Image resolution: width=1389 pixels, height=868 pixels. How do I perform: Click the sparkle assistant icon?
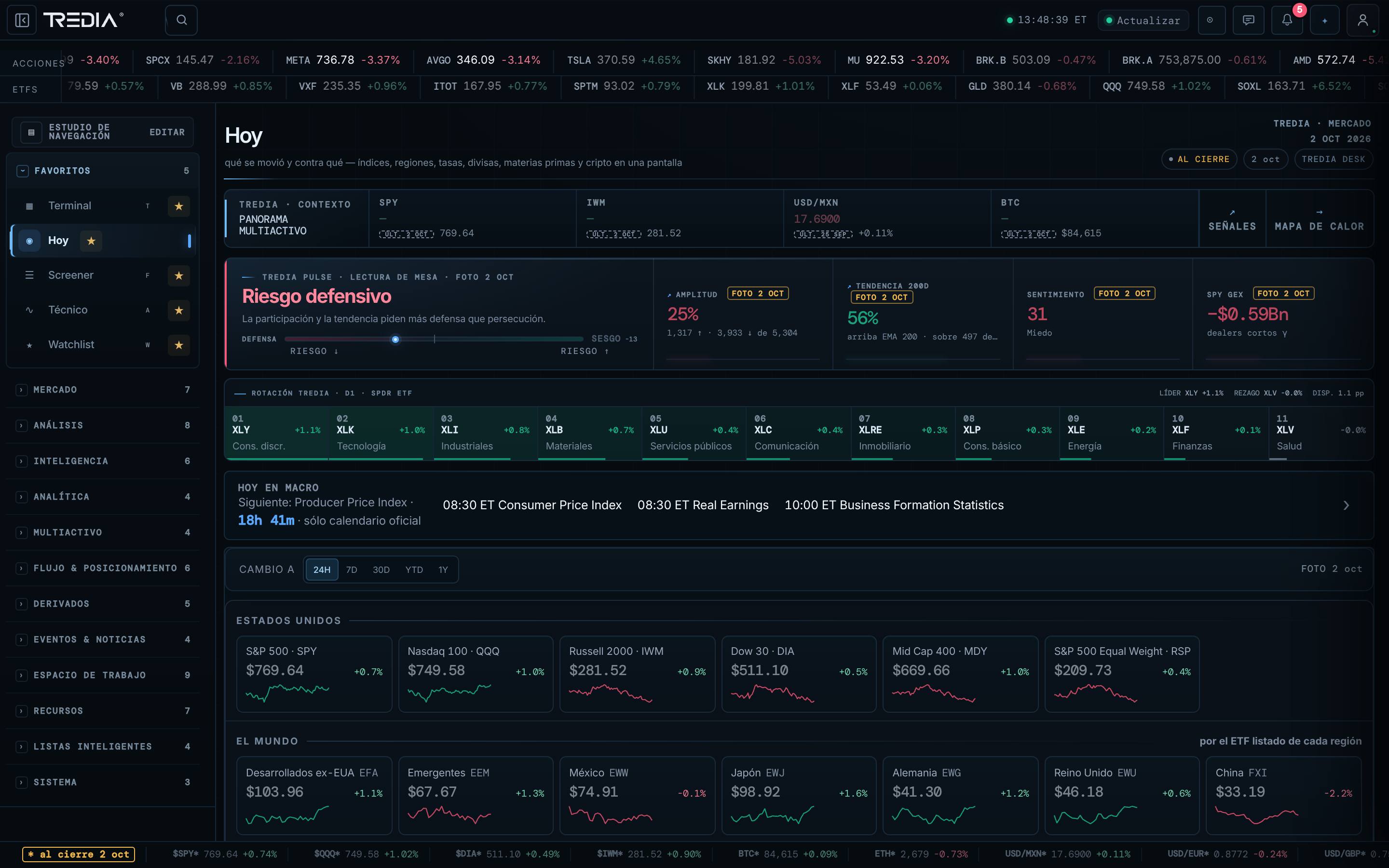(1325, 20)
